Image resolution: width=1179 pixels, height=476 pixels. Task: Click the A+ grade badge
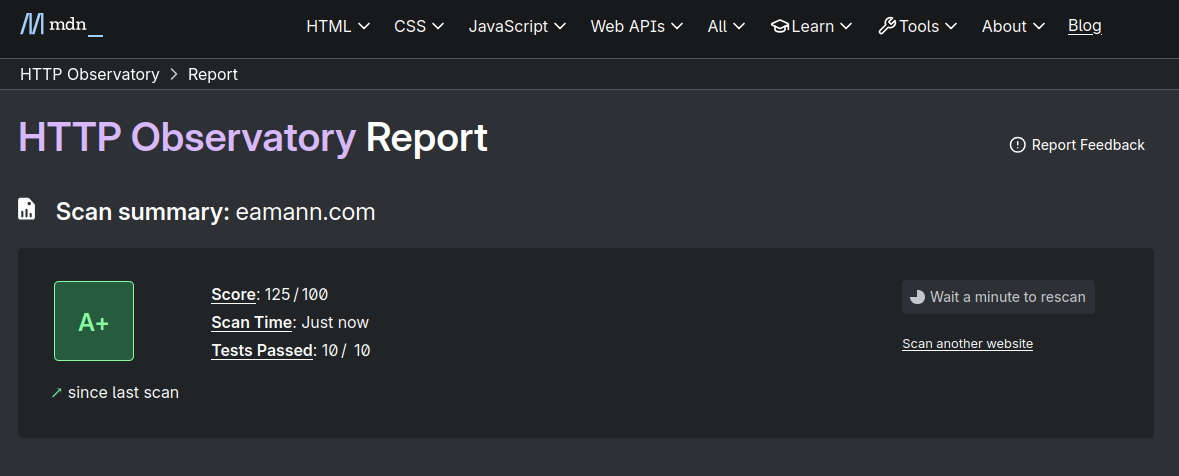pyautogui.click(x=94, y=321)
